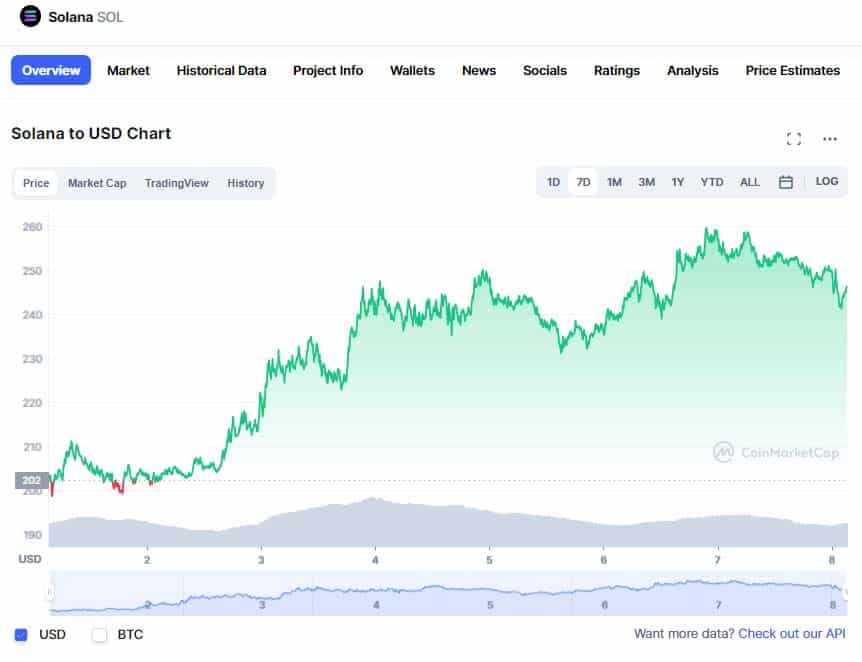Image resolution: width=862 pixels, height=662 pixels.
Task: Open the three-dot chart options menu
Action: 830,139
